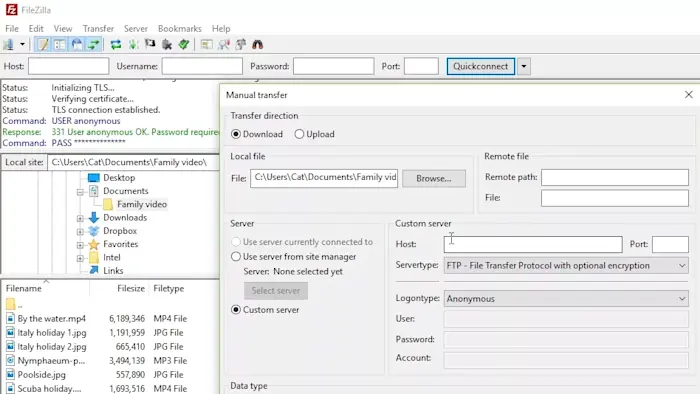Open the View menu
The width and height of the screenshot is (700, 394).
[63, 29]
